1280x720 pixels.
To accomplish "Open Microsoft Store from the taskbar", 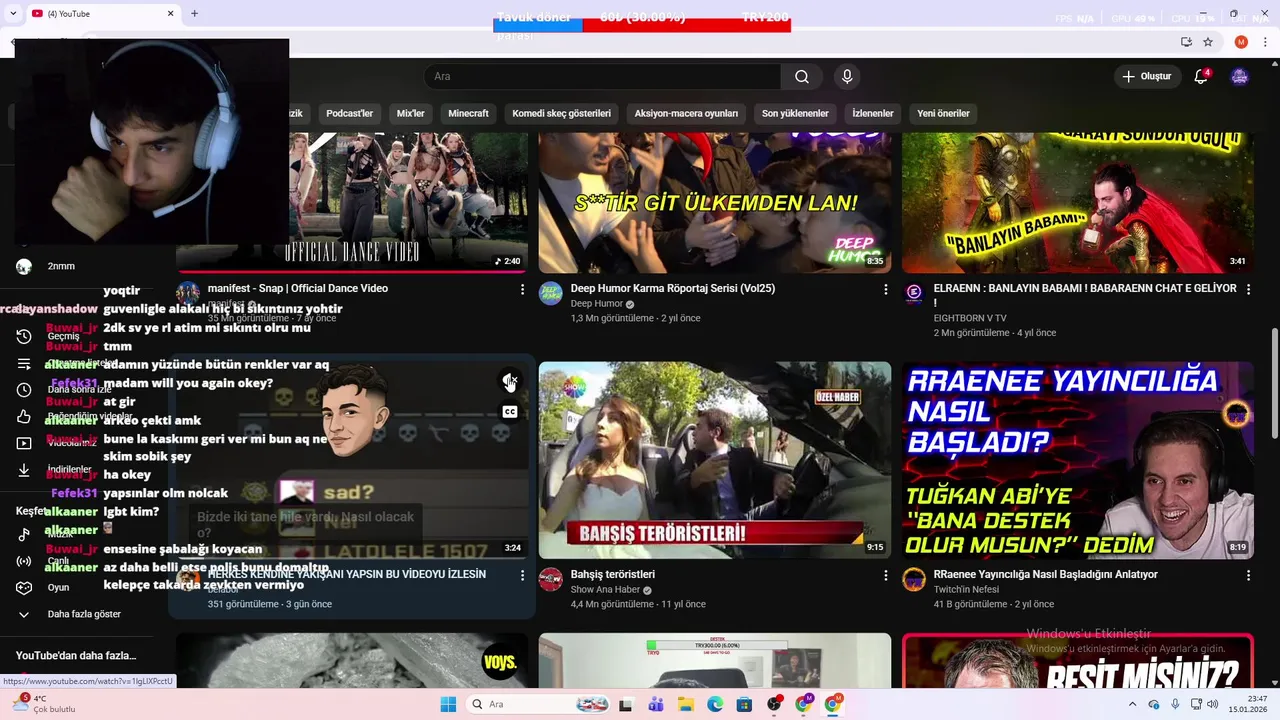I will coord(744,704).
